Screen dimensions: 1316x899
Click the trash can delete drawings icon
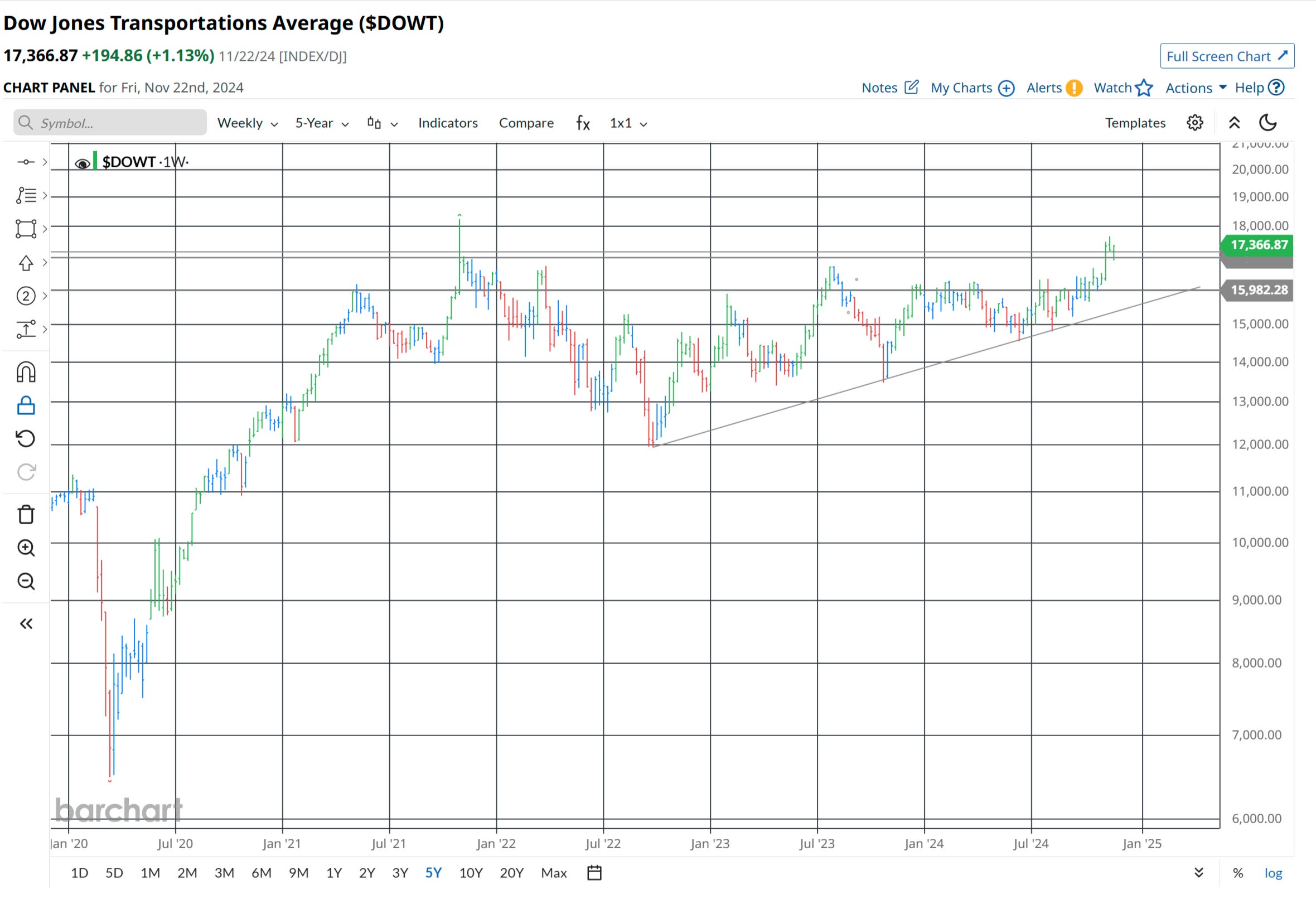click(26, 514)
